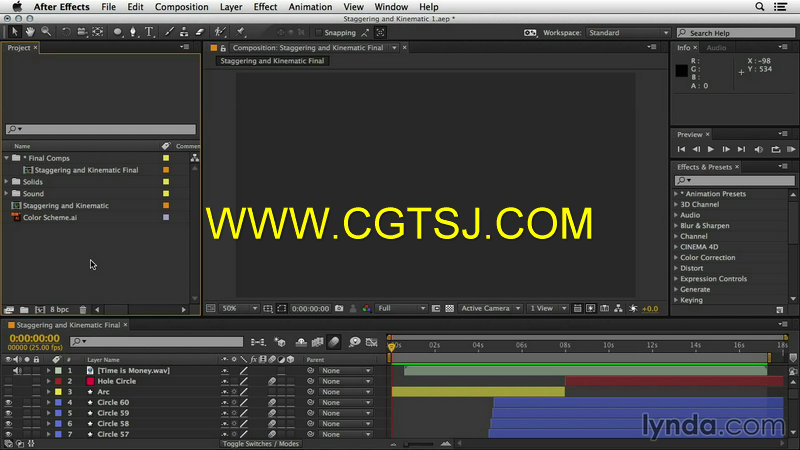Image resolution: width=800 pixels, height=450 pixels.
Task: Open the Effect menu
Action: pyautogui.click(x=265, y=7)
